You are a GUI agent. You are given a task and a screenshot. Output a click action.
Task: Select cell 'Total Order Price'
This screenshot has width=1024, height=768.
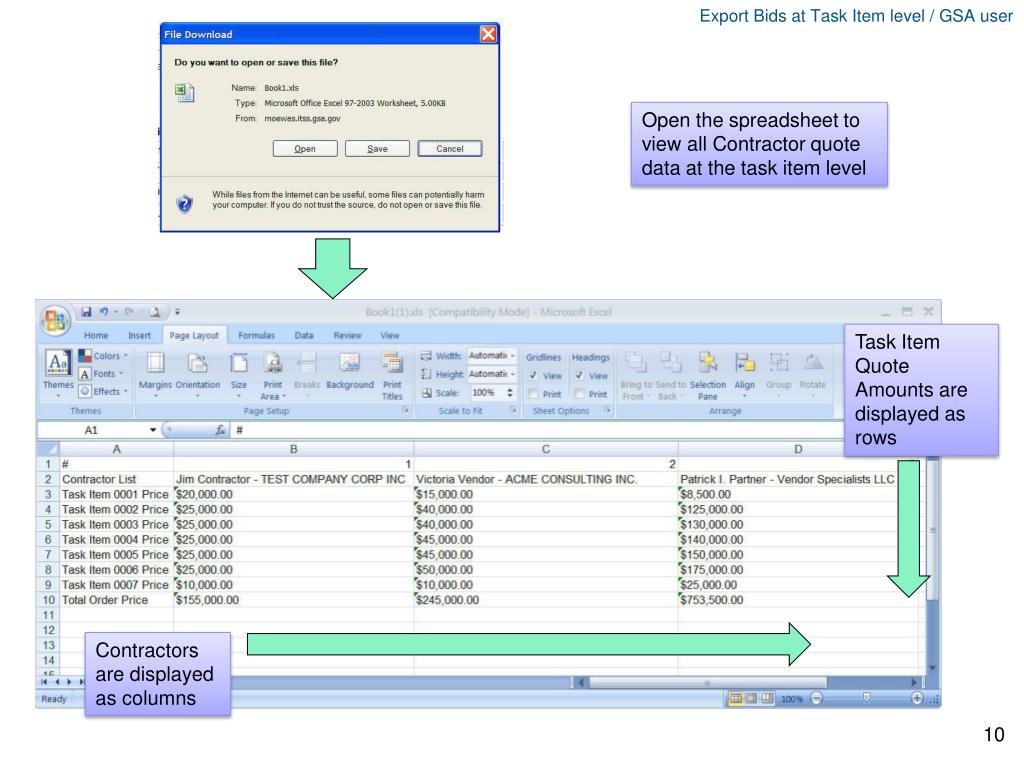pyautogui.click(x=116, y=600)
